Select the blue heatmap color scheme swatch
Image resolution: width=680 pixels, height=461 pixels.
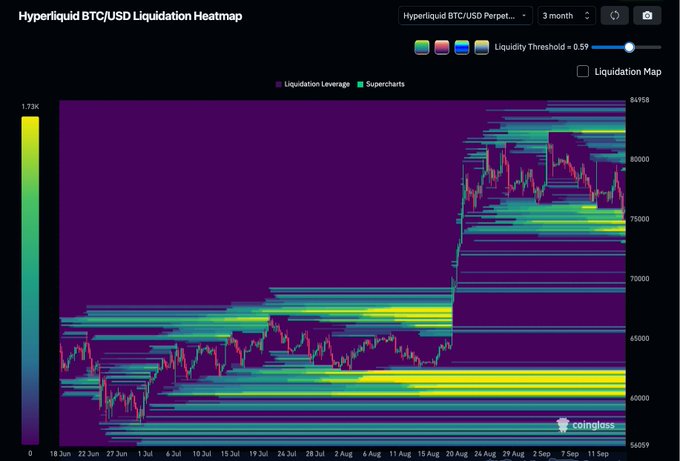(x=462, y=47)
